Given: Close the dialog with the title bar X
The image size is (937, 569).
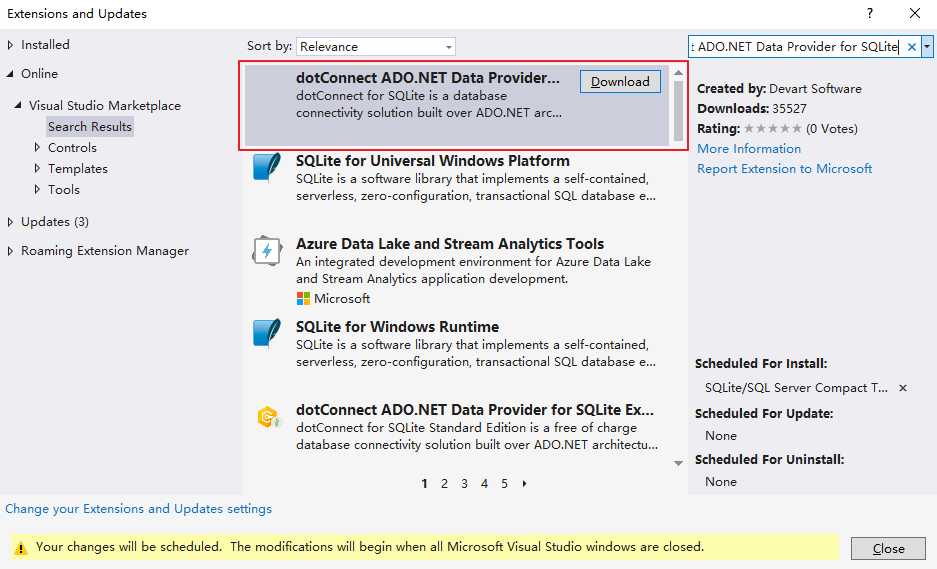Looking at the screenshot, I should click(914, 13).
